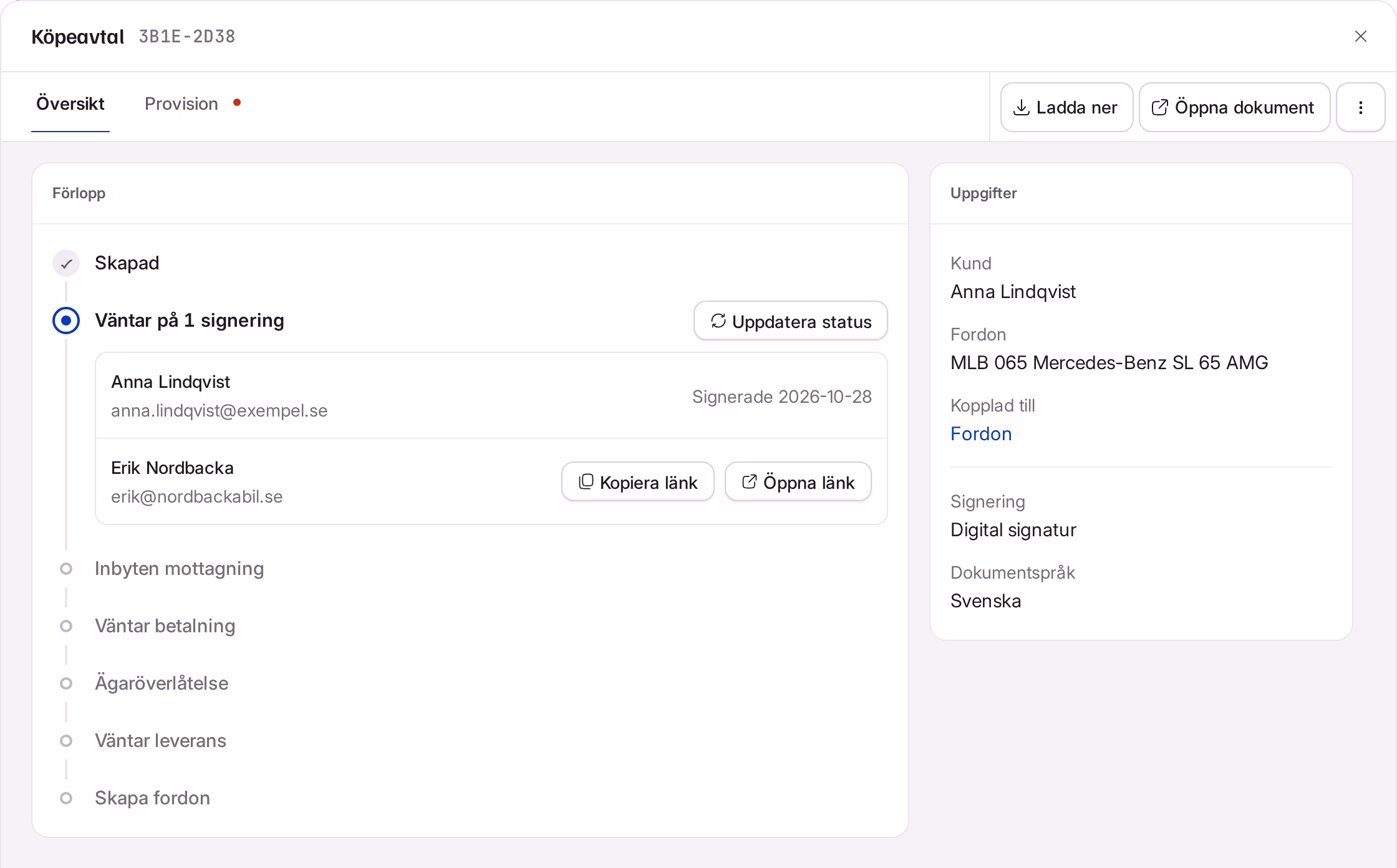
Task: Select the Väntar på 1 signering step indicator
Action: pos(66,321)
